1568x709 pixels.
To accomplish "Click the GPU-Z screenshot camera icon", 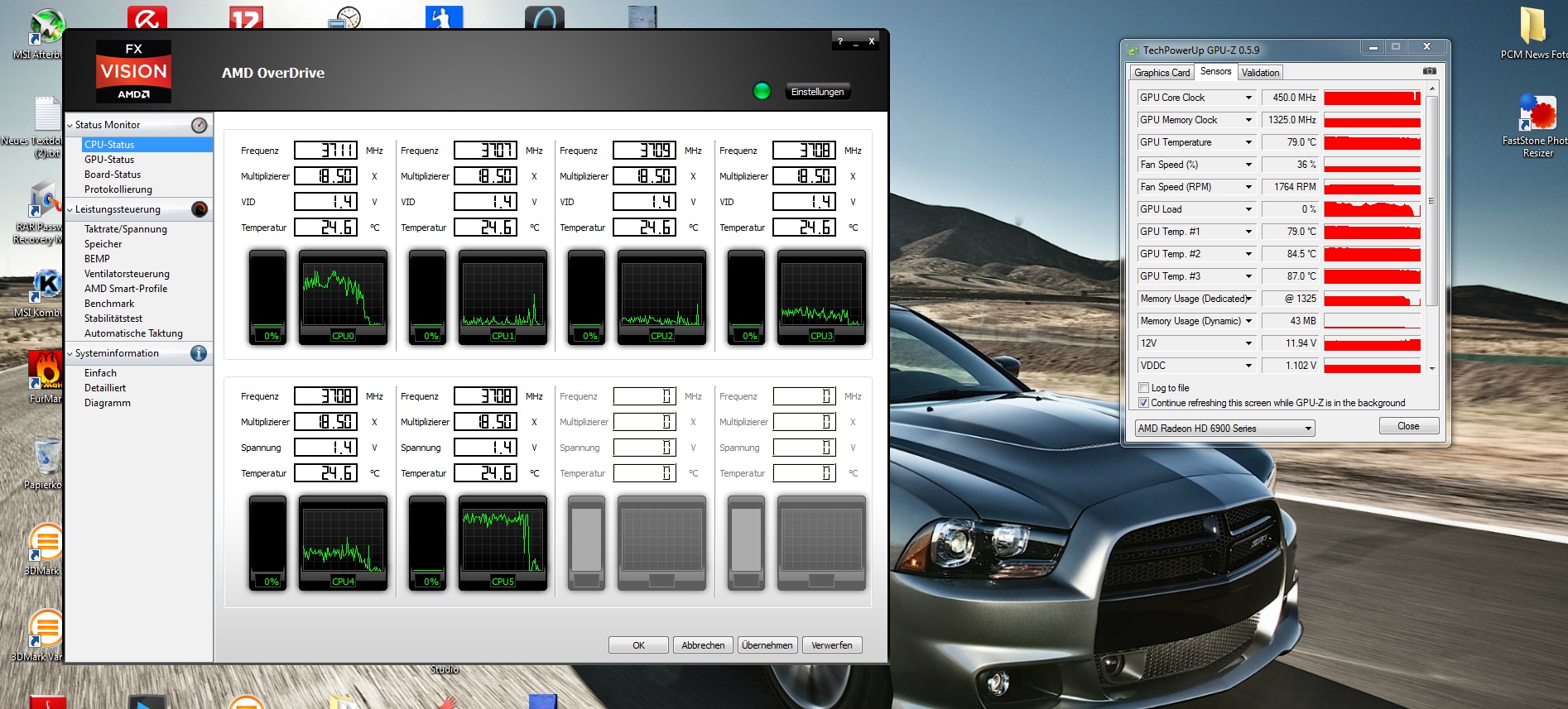I will (1429, 71).
